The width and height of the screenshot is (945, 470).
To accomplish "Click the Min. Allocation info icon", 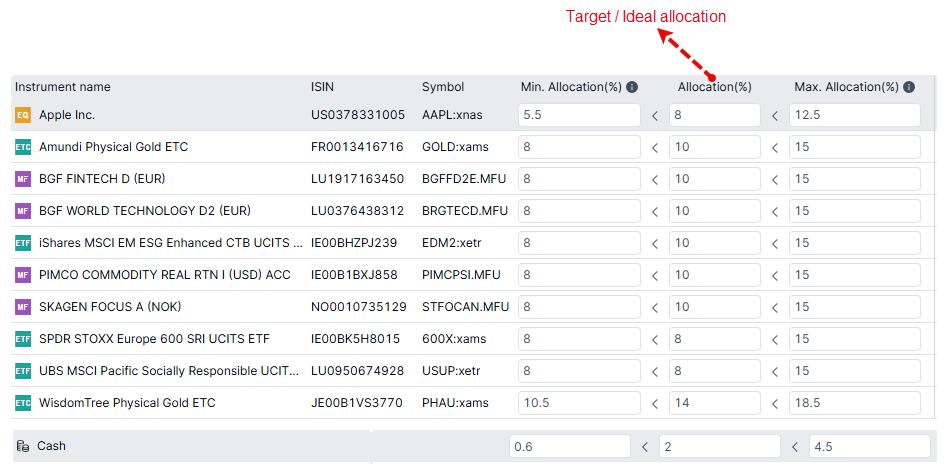I will pos(632,87).
